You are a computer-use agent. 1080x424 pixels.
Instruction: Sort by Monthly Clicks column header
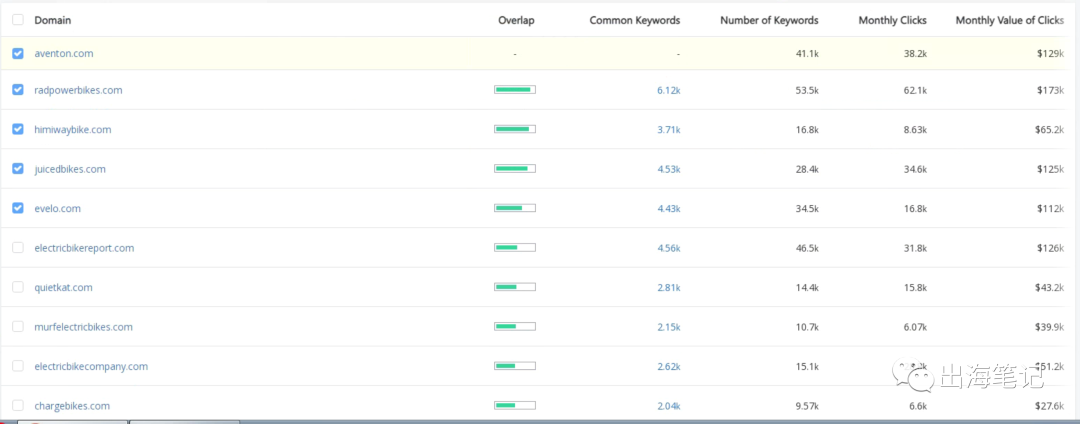(892, 20)
